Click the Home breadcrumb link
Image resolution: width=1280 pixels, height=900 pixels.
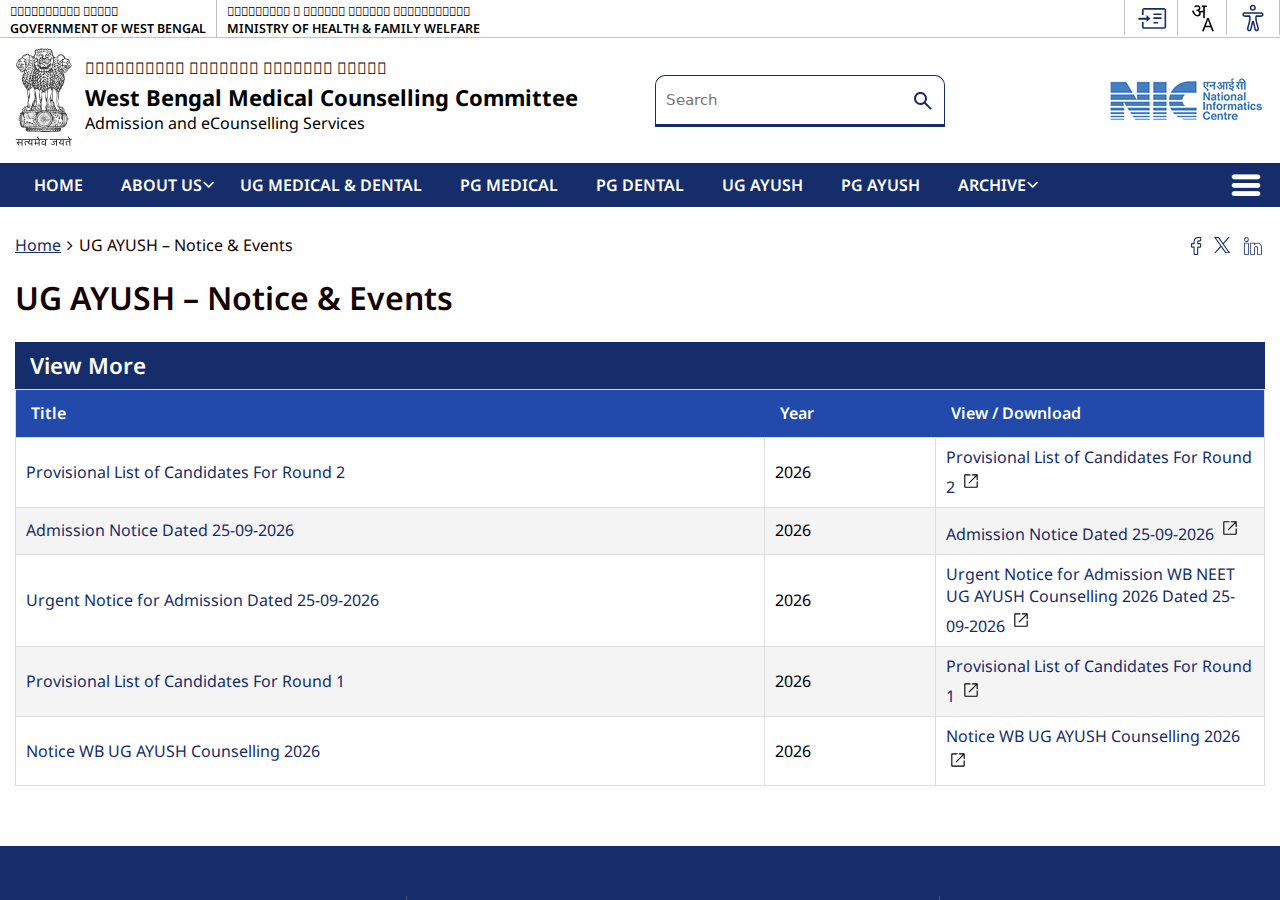(38, 246)
